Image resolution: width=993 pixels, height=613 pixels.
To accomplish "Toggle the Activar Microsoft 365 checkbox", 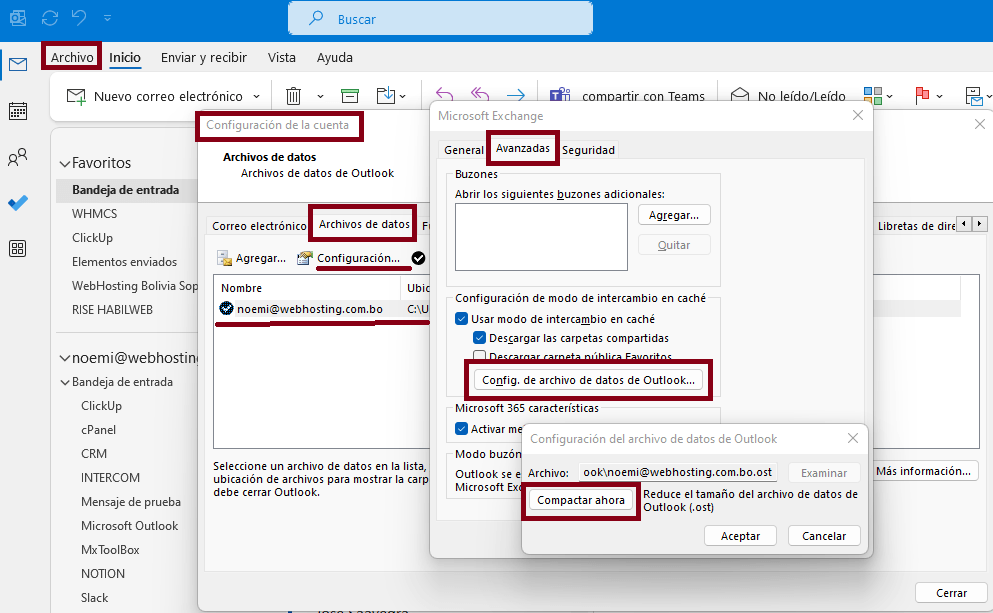I will [x=462, y=429].
